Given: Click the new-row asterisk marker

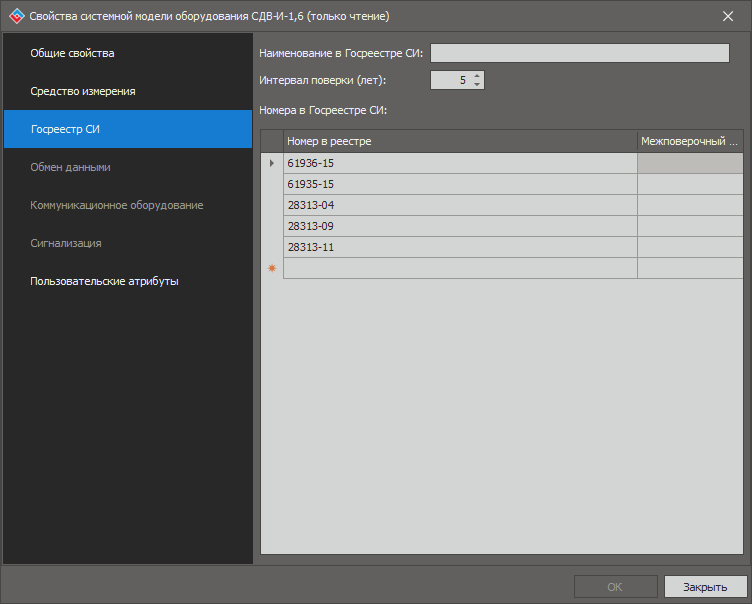Looking at the screenshot, I should 272,268.
